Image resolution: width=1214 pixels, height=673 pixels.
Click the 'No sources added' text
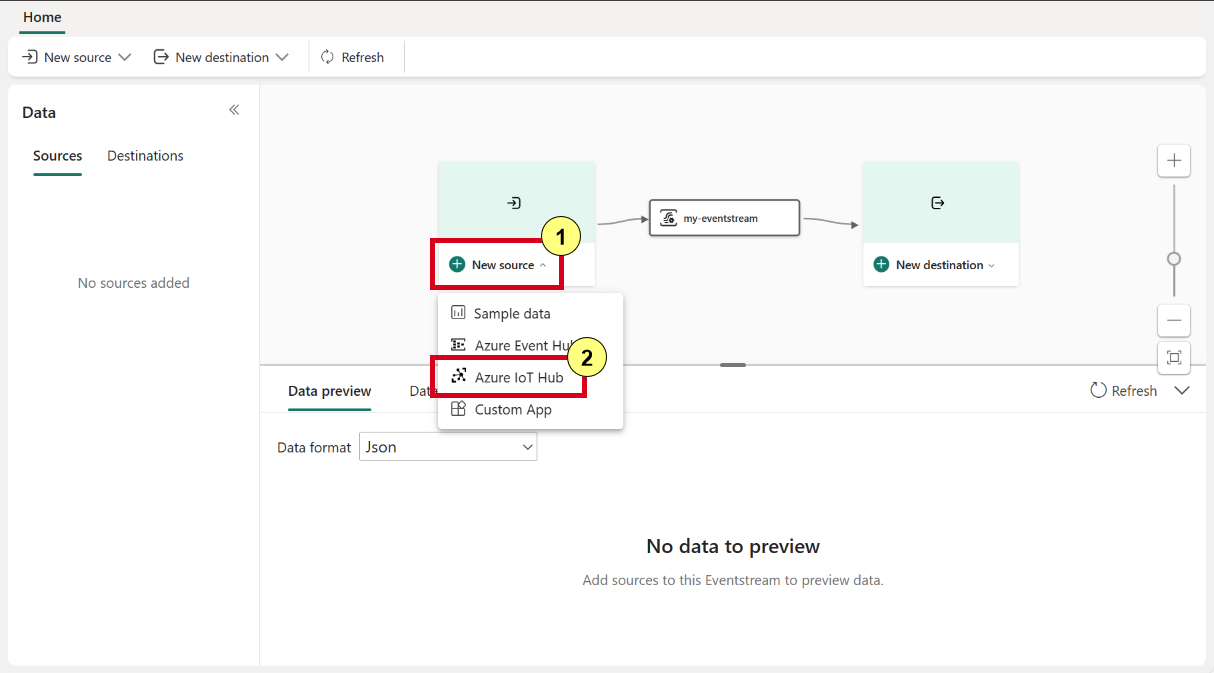coord(134,283)
